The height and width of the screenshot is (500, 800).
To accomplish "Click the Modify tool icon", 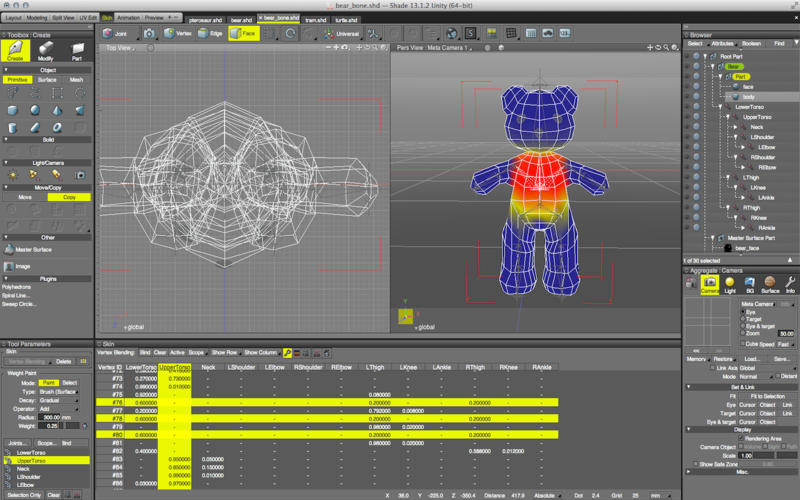I will [45, 50].
